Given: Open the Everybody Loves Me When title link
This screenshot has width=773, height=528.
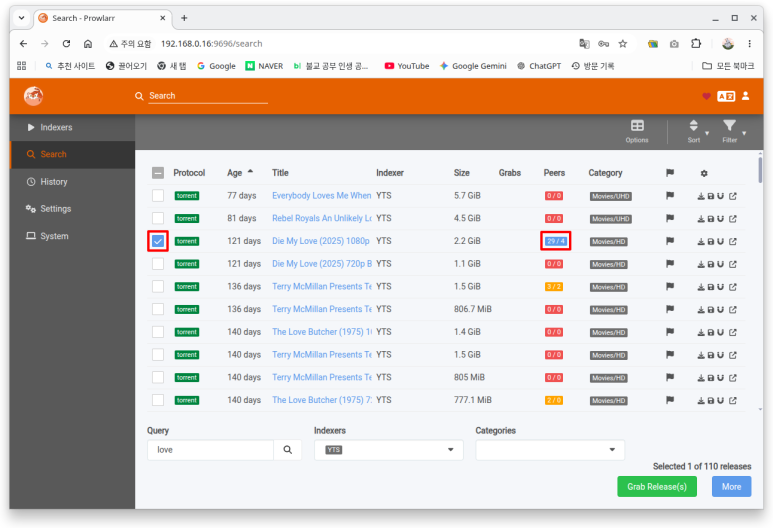Looking at the screenshot, I should [321, 196].
